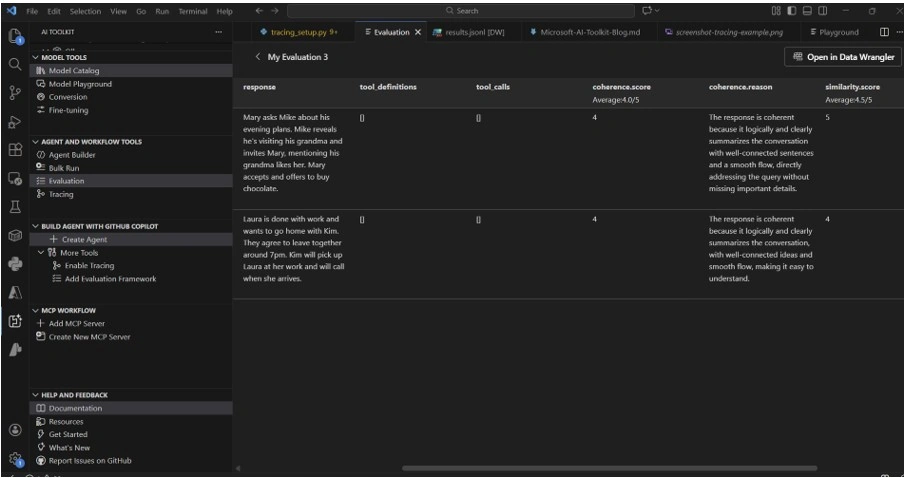
Task: Open the Explorer icon in activity bar
Action: click(x=15, y=36)
